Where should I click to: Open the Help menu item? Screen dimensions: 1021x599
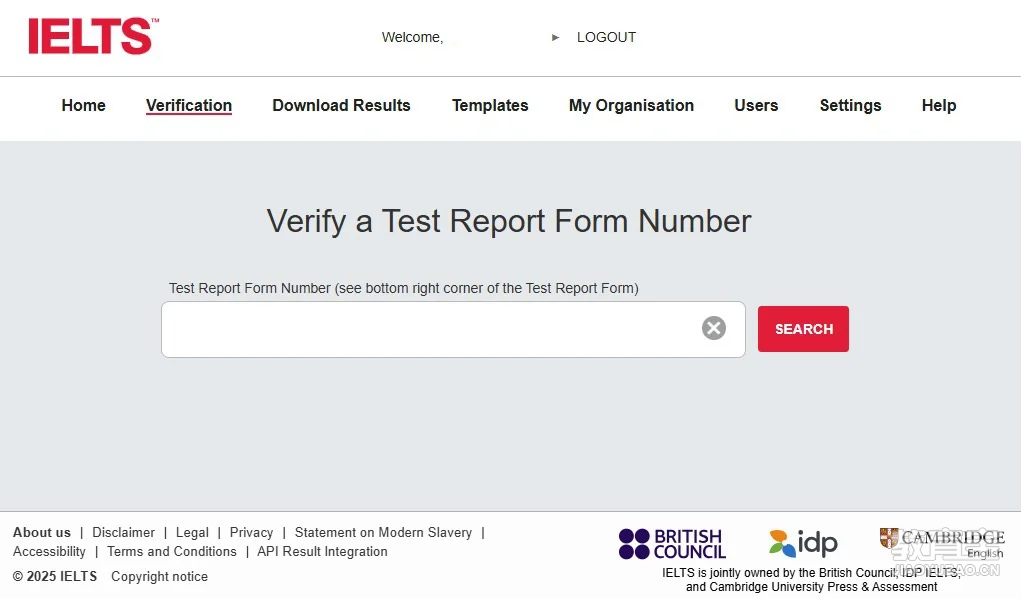click(x=939, y=105)
